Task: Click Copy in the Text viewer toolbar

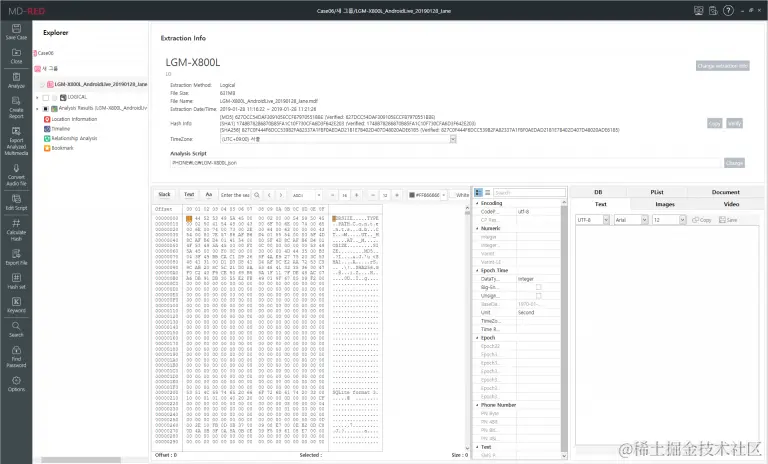Action: tap(702, 220)
